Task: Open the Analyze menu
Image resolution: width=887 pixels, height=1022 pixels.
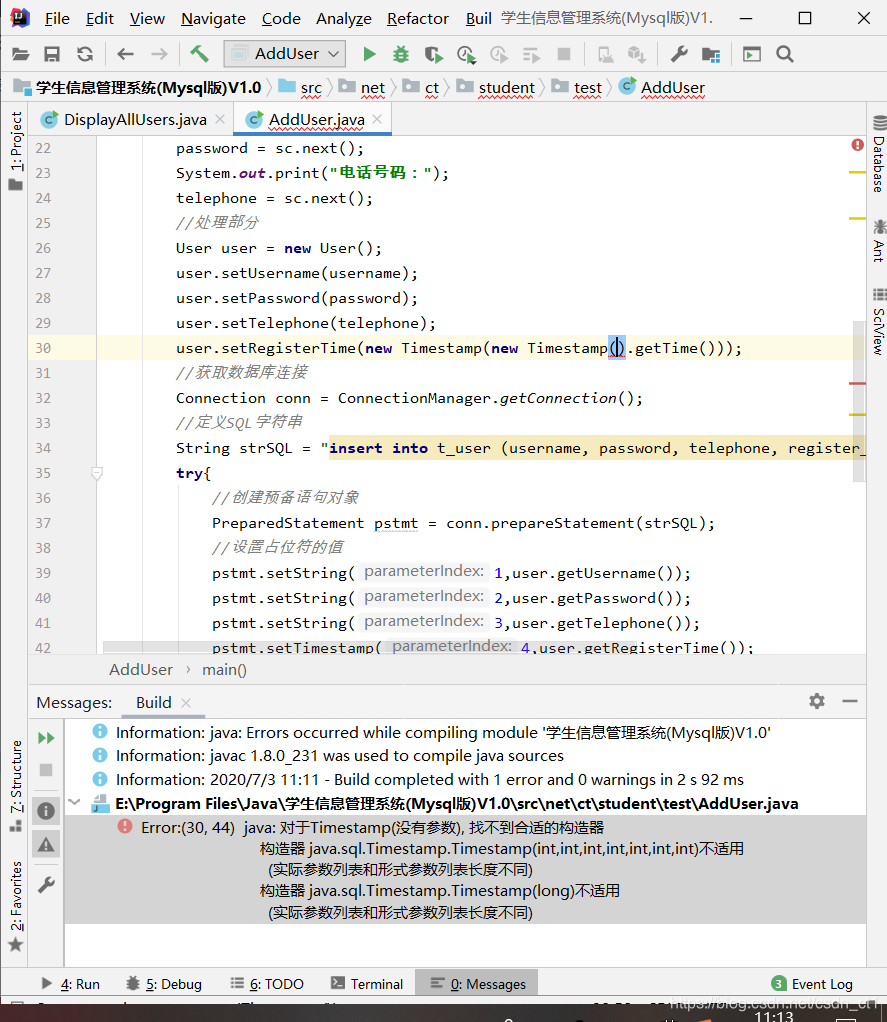Action: click(x=343, y=19)
